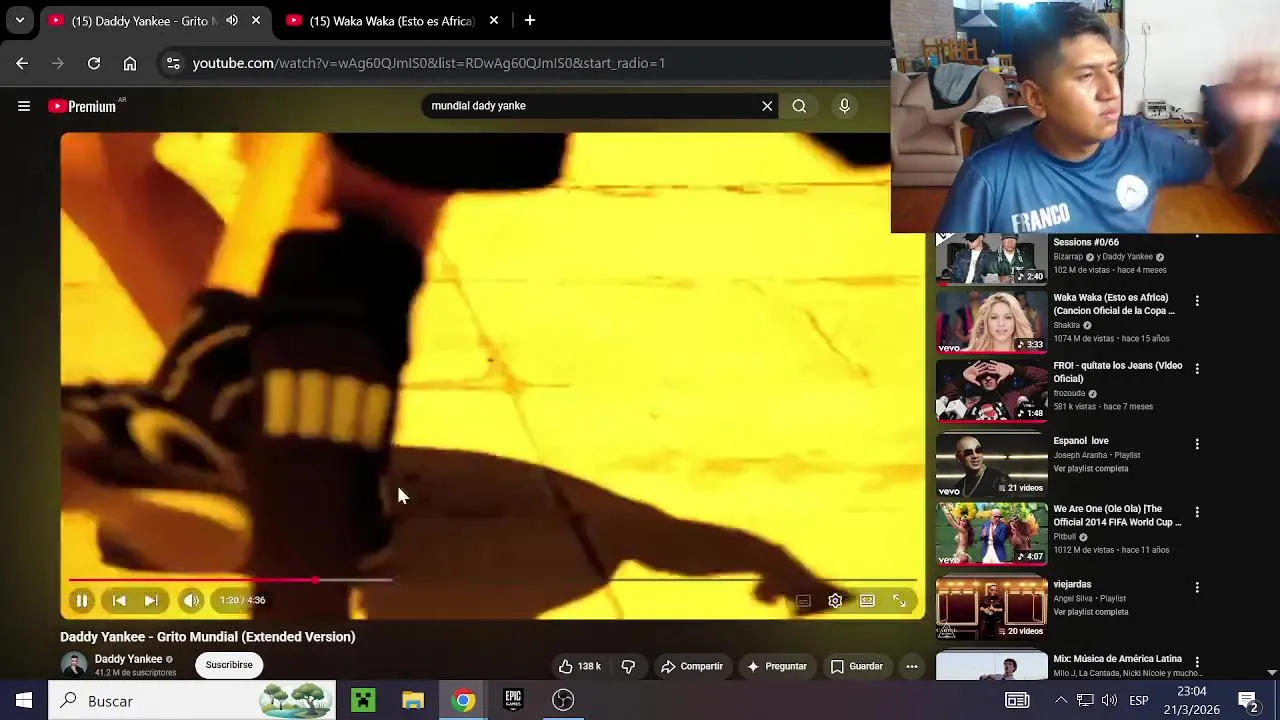Click the youtube.com address bar URL
The height and width of the screenshot is (720, 1280).
[x=428, y=63]
